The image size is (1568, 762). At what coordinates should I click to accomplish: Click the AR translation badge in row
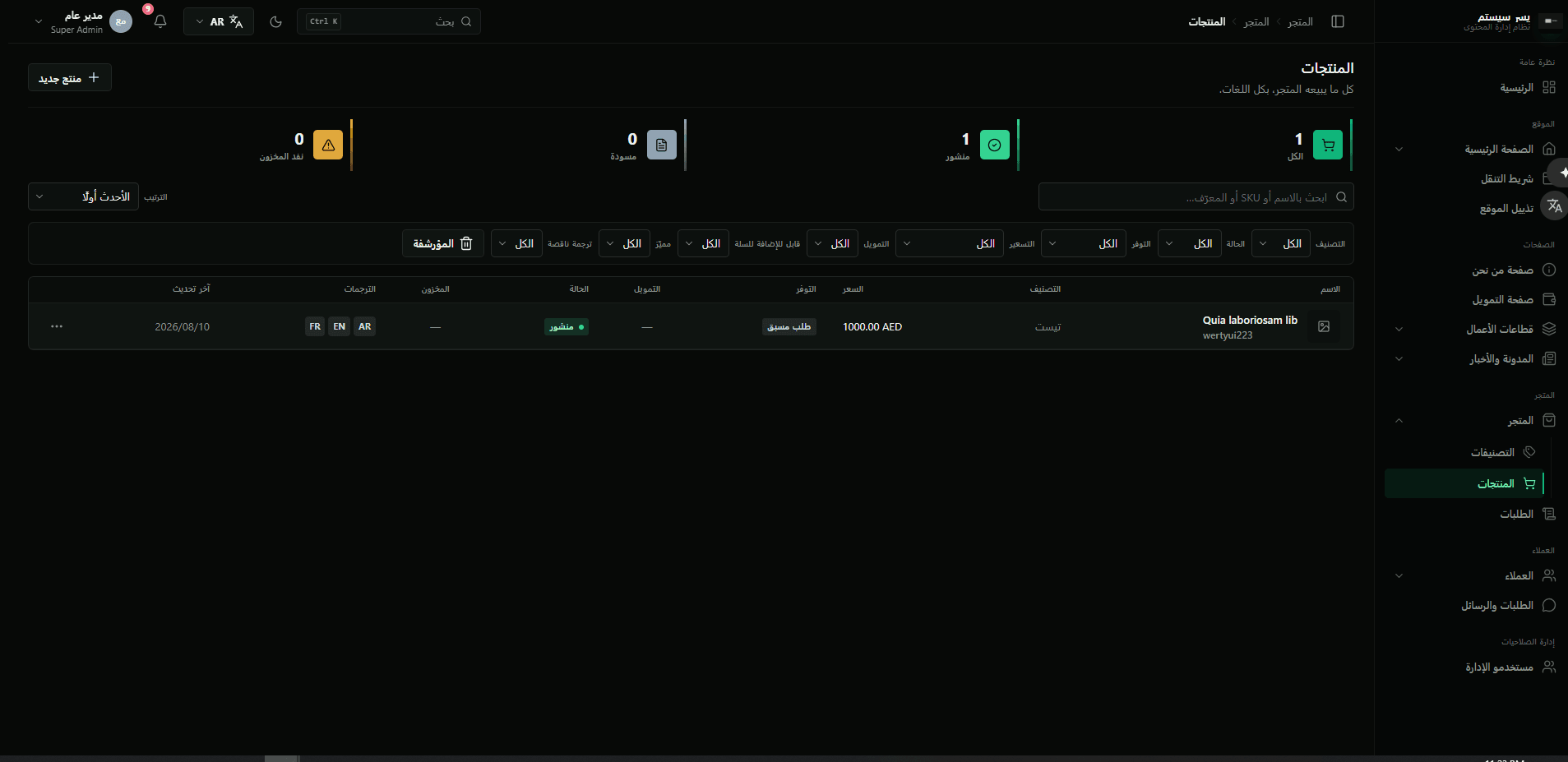tap(365, 326)
